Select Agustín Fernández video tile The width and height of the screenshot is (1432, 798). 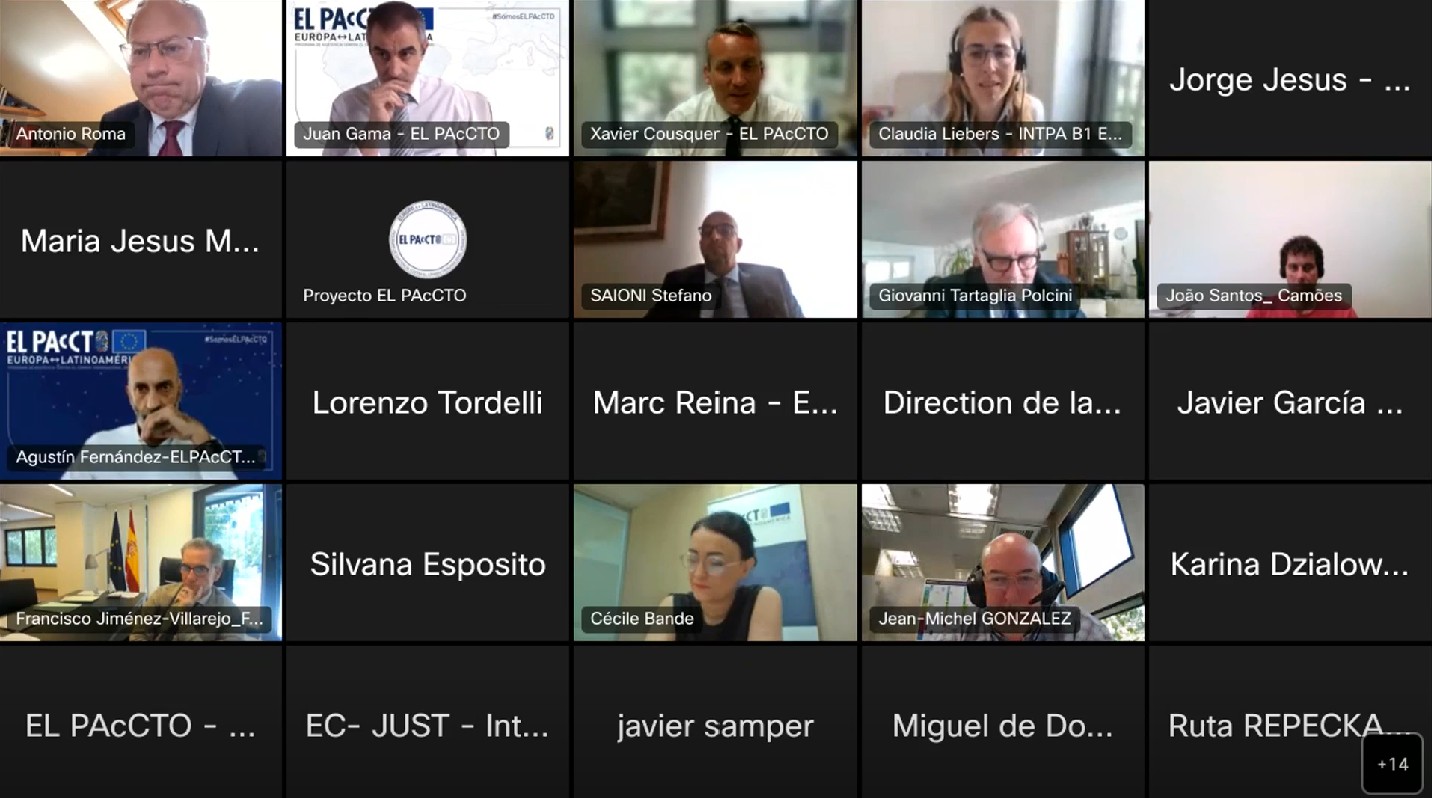point(141,401)
